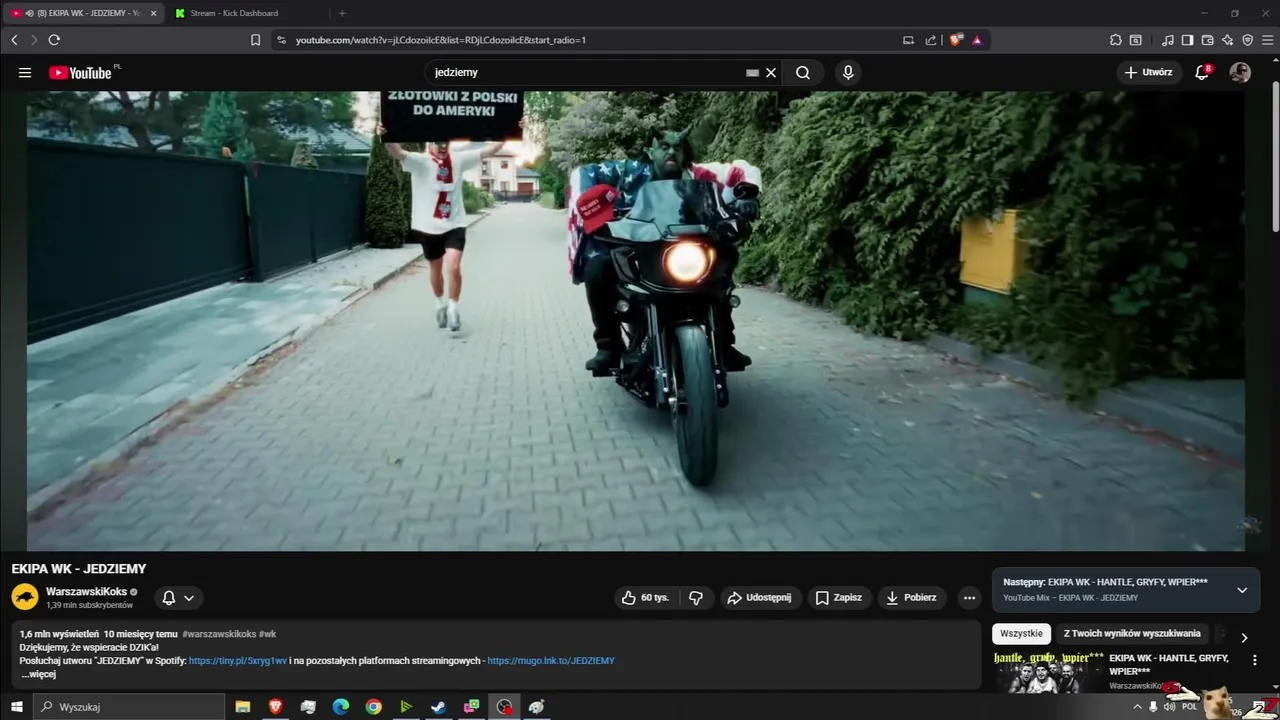1280x720 pixels.
Task: Click the #warszawskikoks hashtag
Action: (x=219, y=634)
